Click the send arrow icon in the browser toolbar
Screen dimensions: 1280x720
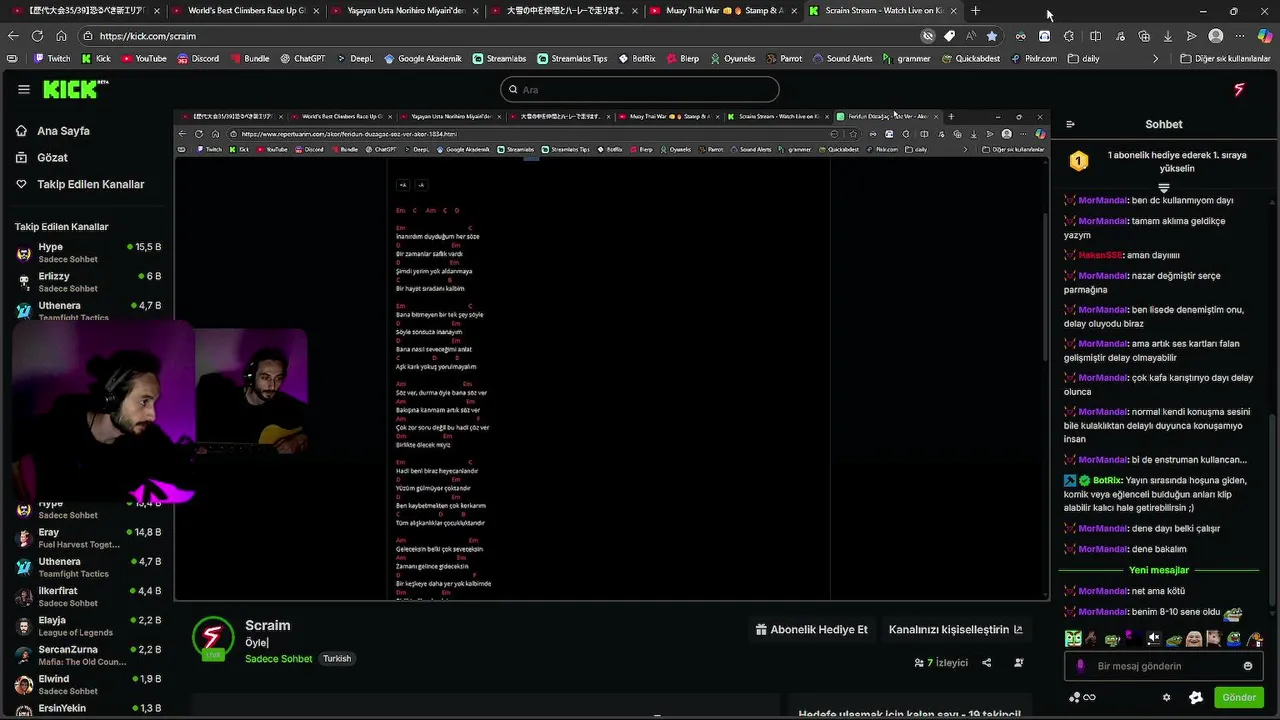pyautogui.click(x=1192, y=36)
